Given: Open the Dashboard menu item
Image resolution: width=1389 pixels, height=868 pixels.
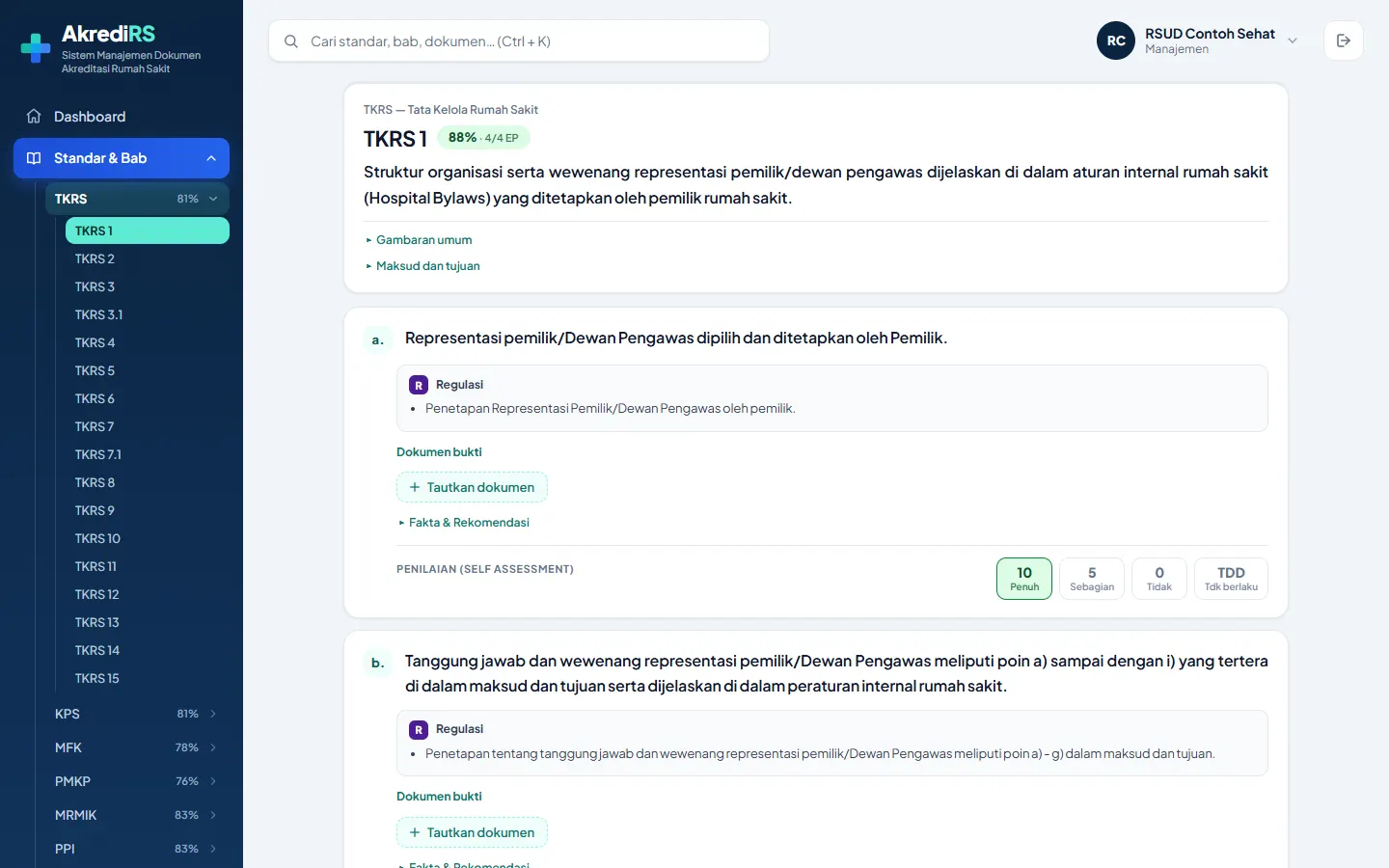Looking at the screenshot, I should (122, 117).
